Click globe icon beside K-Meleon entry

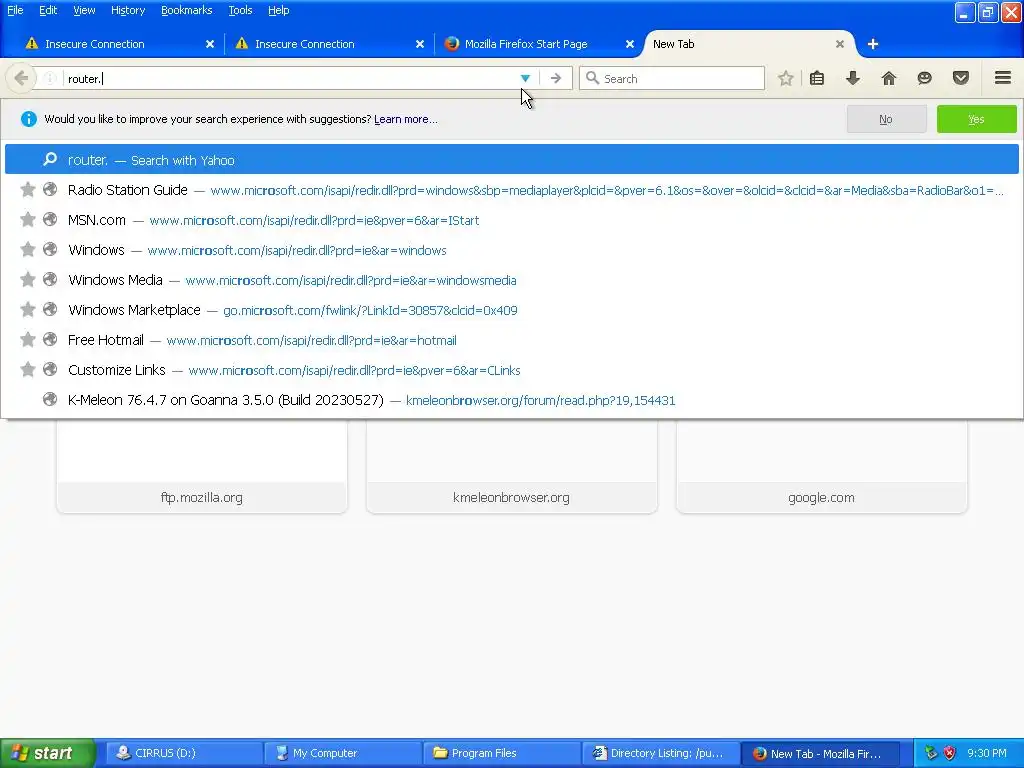(x=50, y=400)
